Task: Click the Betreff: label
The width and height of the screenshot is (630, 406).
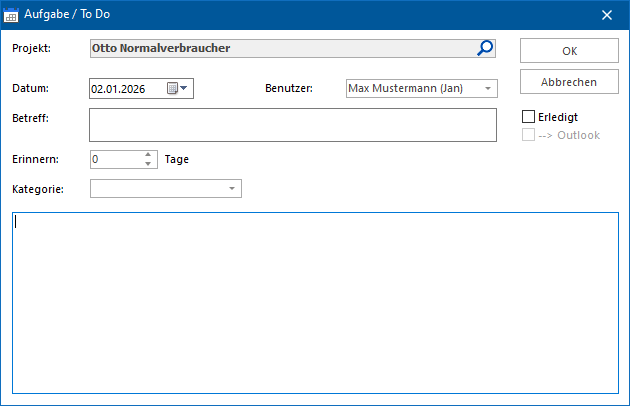Action: coord(30,118)
